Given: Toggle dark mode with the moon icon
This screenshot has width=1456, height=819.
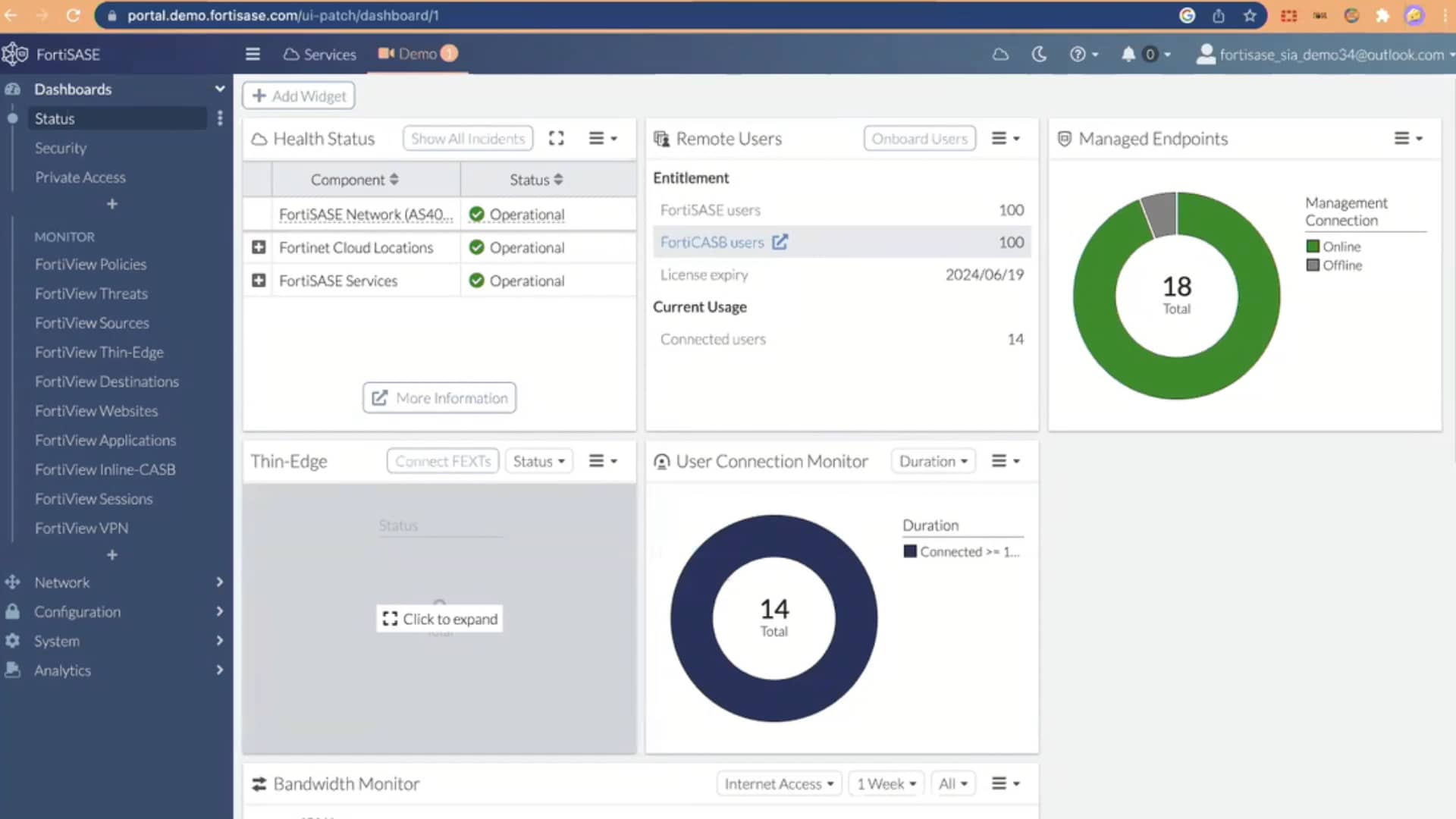Looking at the screenshot, I should pyautogui.click(x=1040, y=54).
